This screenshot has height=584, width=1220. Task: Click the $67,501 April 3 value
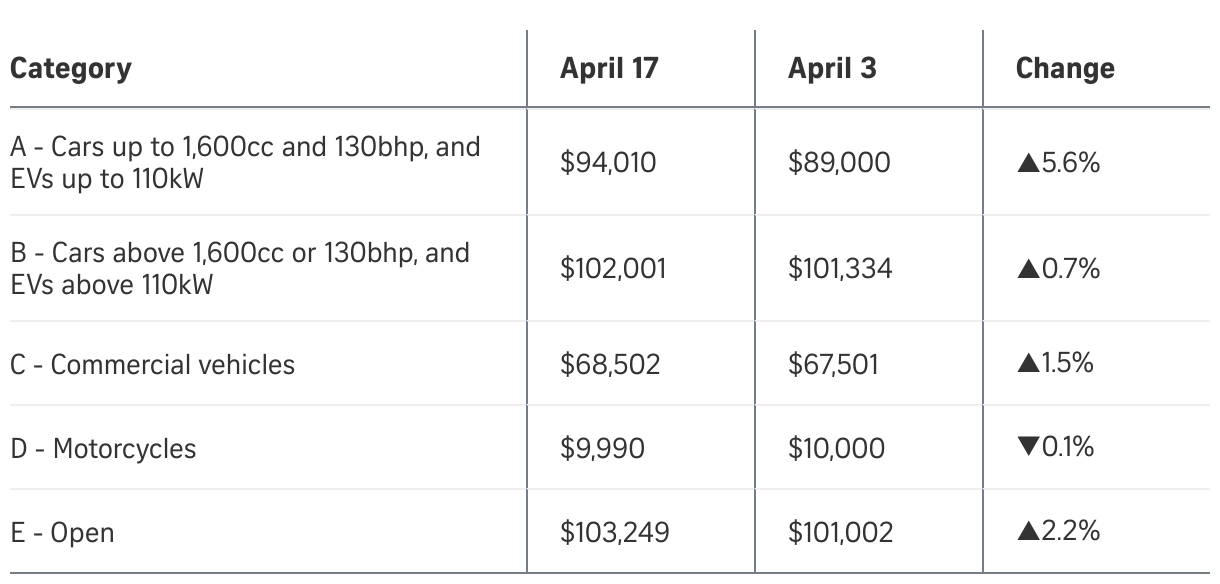833,364
